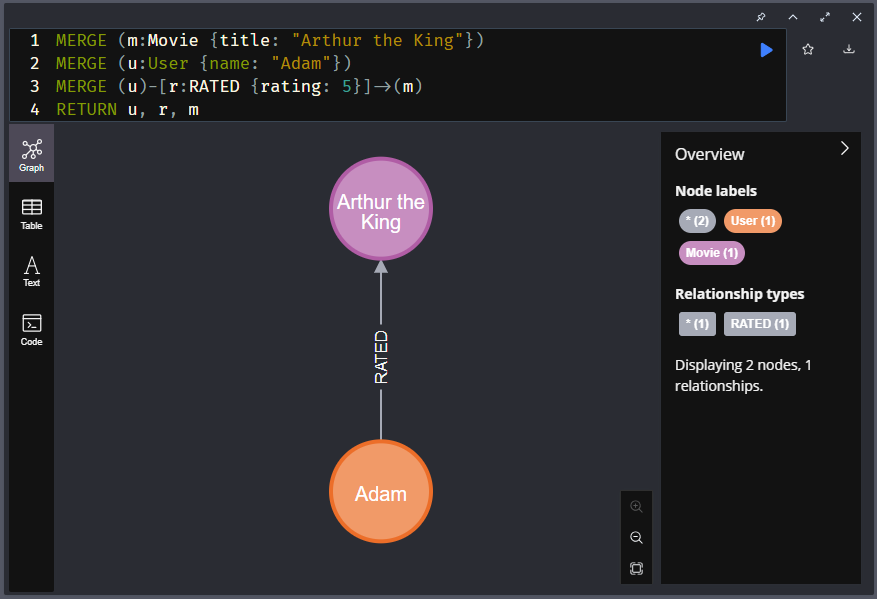Switch to Text view
Viewport: 877px width, 599px height.
pyautogui.click(x=31, y=271)
